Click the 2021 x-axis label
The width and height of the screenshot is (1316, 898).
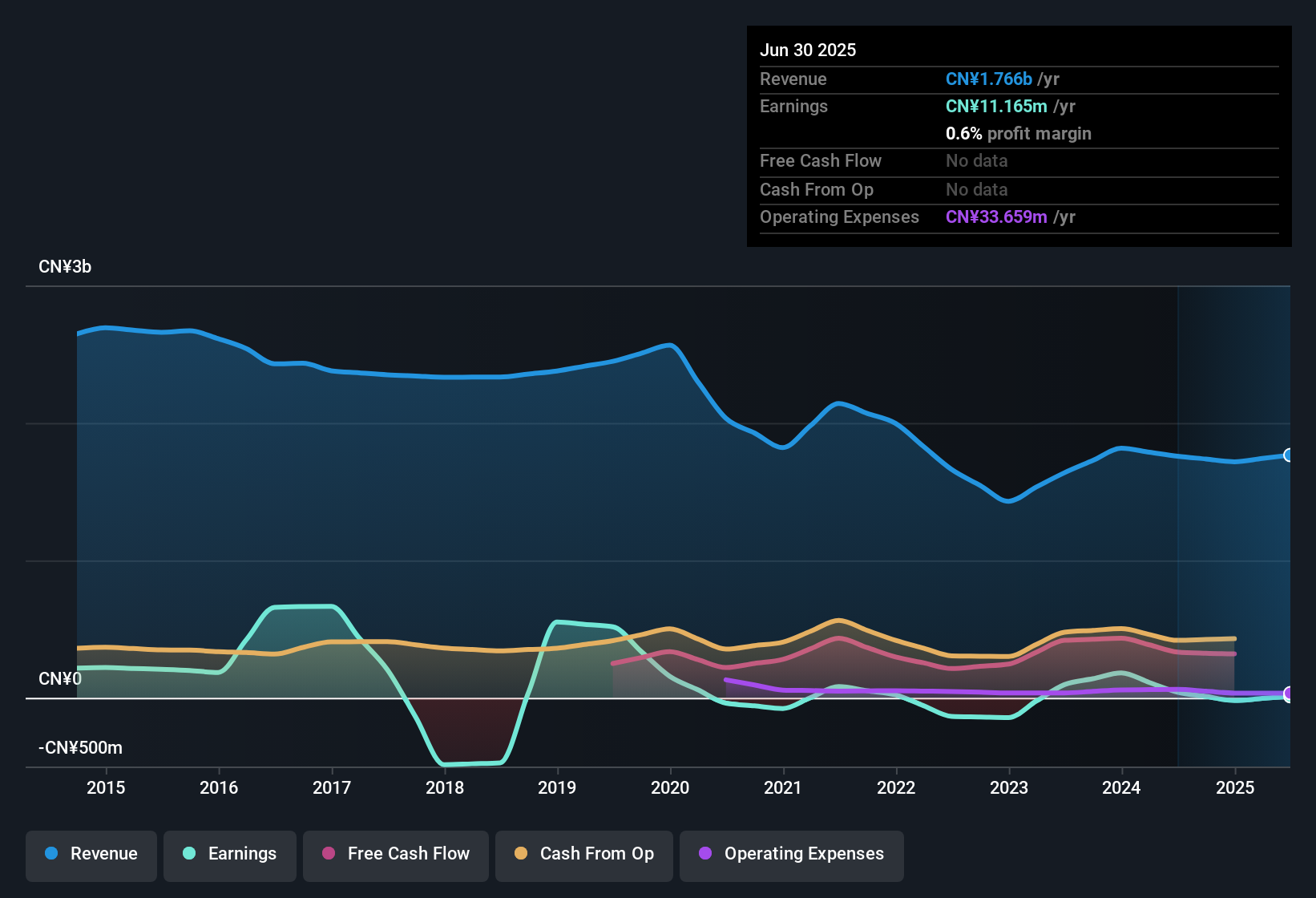pyautogui.click(x=783, y=787)
